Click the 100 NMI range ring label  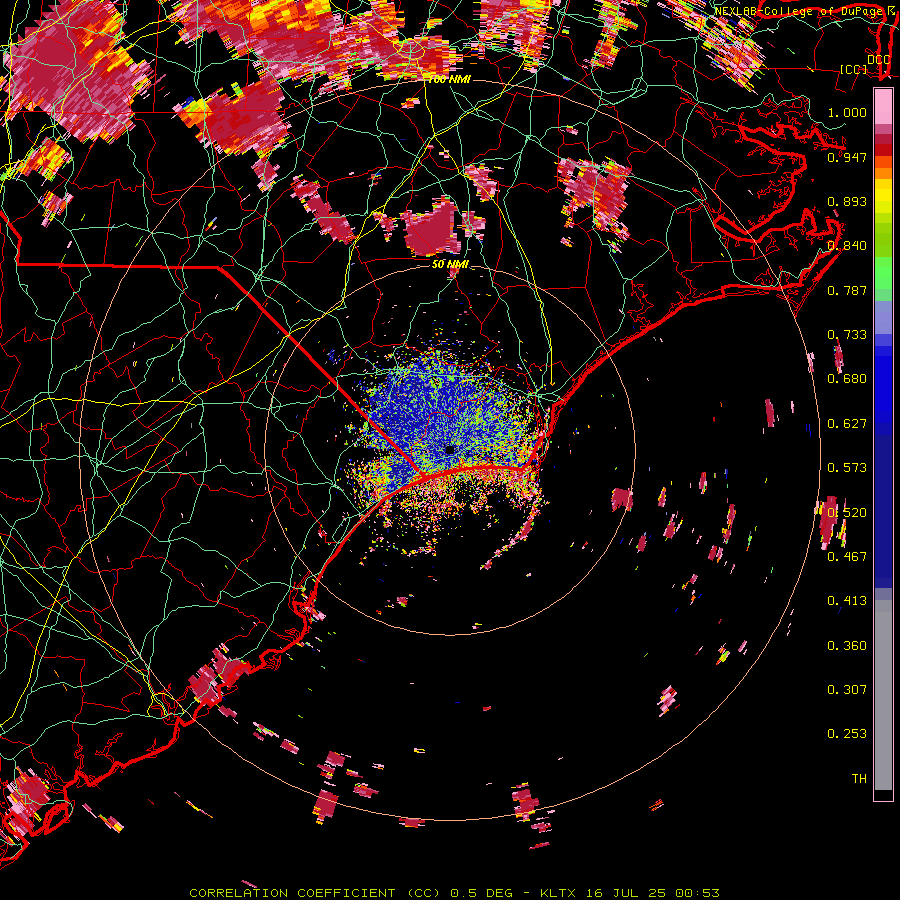[449, 80]
